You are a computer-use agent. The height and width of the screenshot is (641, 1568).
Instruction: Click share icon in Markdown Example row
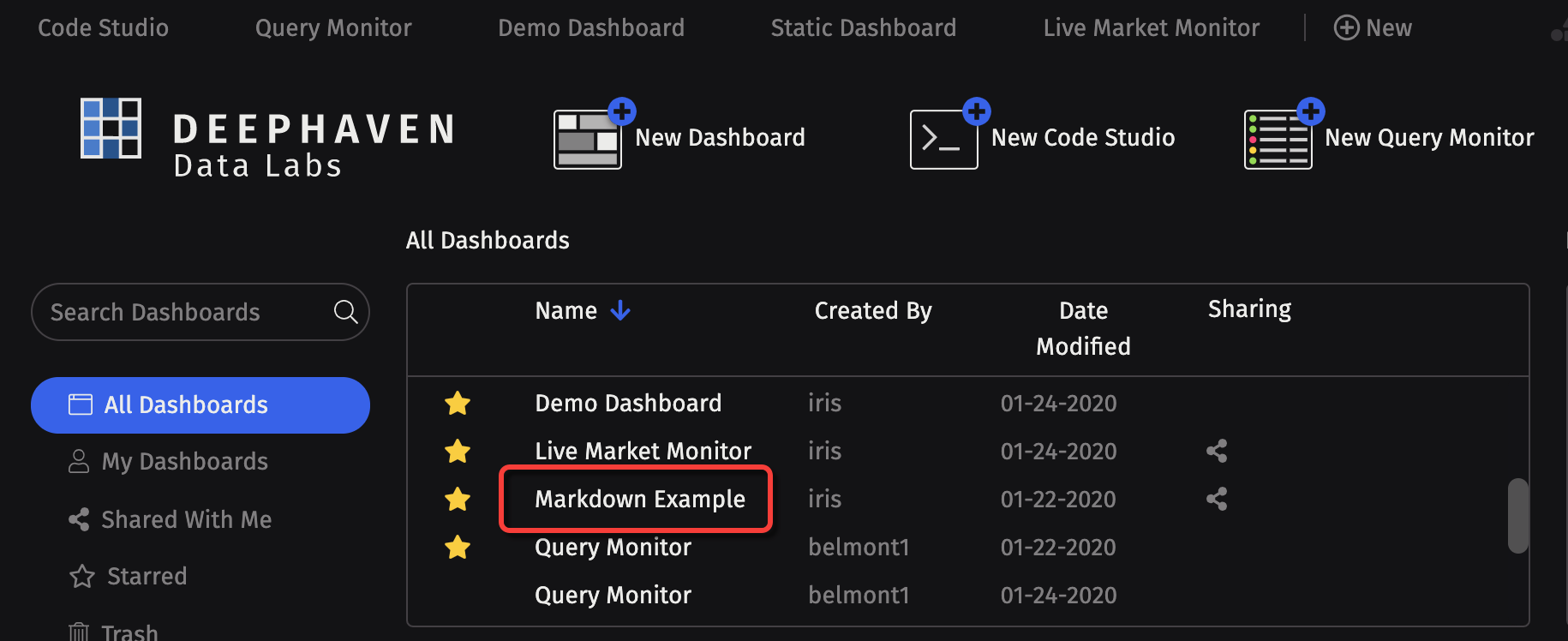click(x=1217, y=499)
